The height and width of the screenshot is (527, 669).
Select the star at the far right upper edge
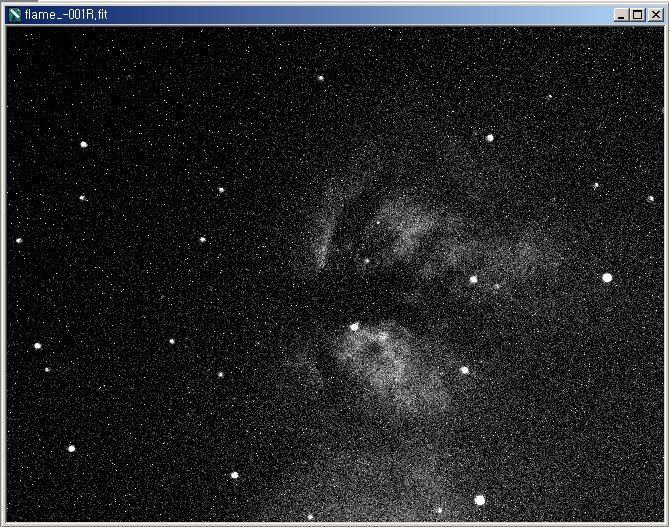click(x=650, y=198)
